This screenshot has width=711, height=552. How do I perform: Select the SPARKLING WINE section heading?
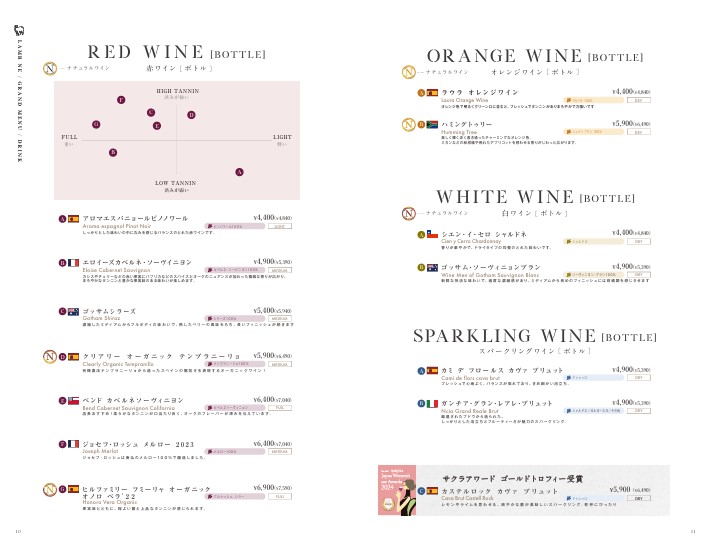coord(521,335)
